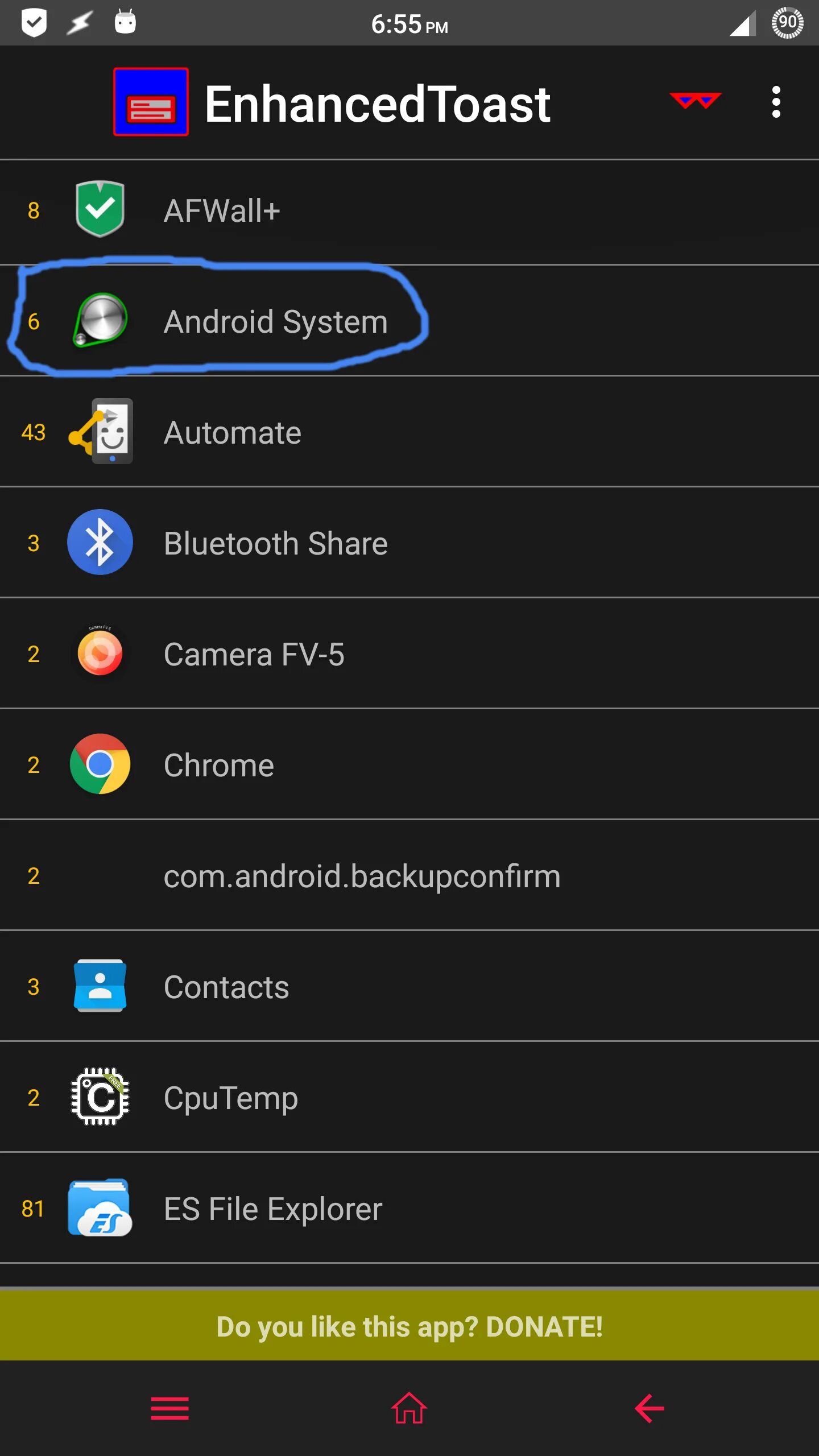Open the three-dot overflow menu
The height and width of the screenshot is (1456, 819).
(x=776, y=102)
